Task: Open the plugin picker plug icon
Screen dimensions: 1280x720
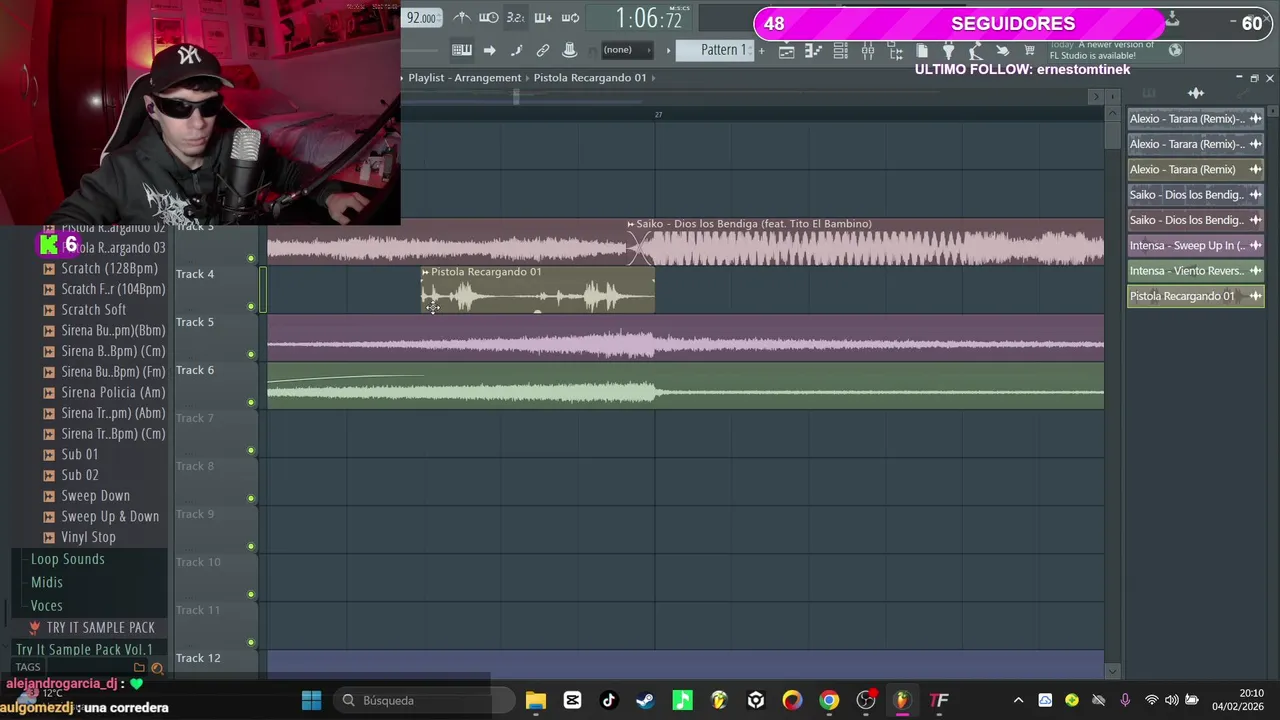Action: pos(948,50)
